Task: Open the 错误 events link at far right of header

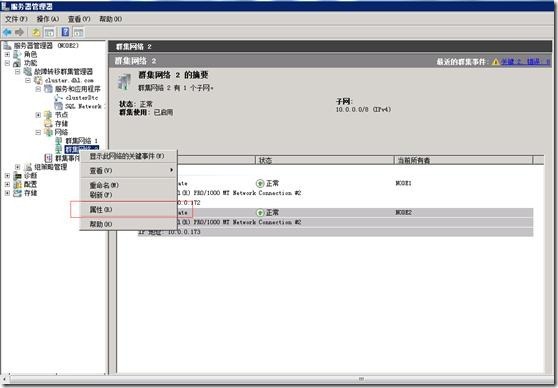Action: (x=538, y=62)
